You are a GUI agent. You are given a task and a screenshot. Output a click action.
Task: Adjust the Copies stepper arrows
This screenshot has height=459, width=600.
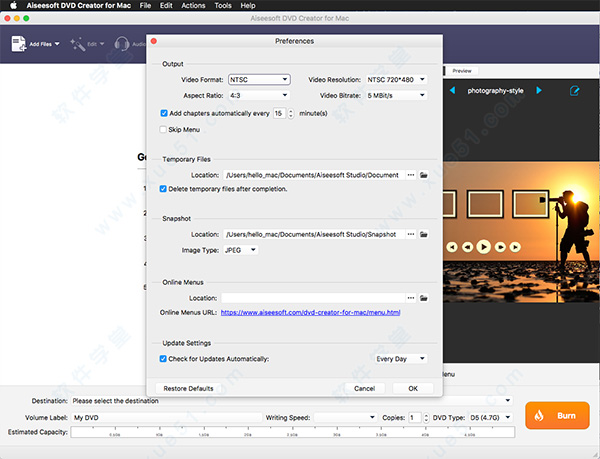tap(426, 417)
